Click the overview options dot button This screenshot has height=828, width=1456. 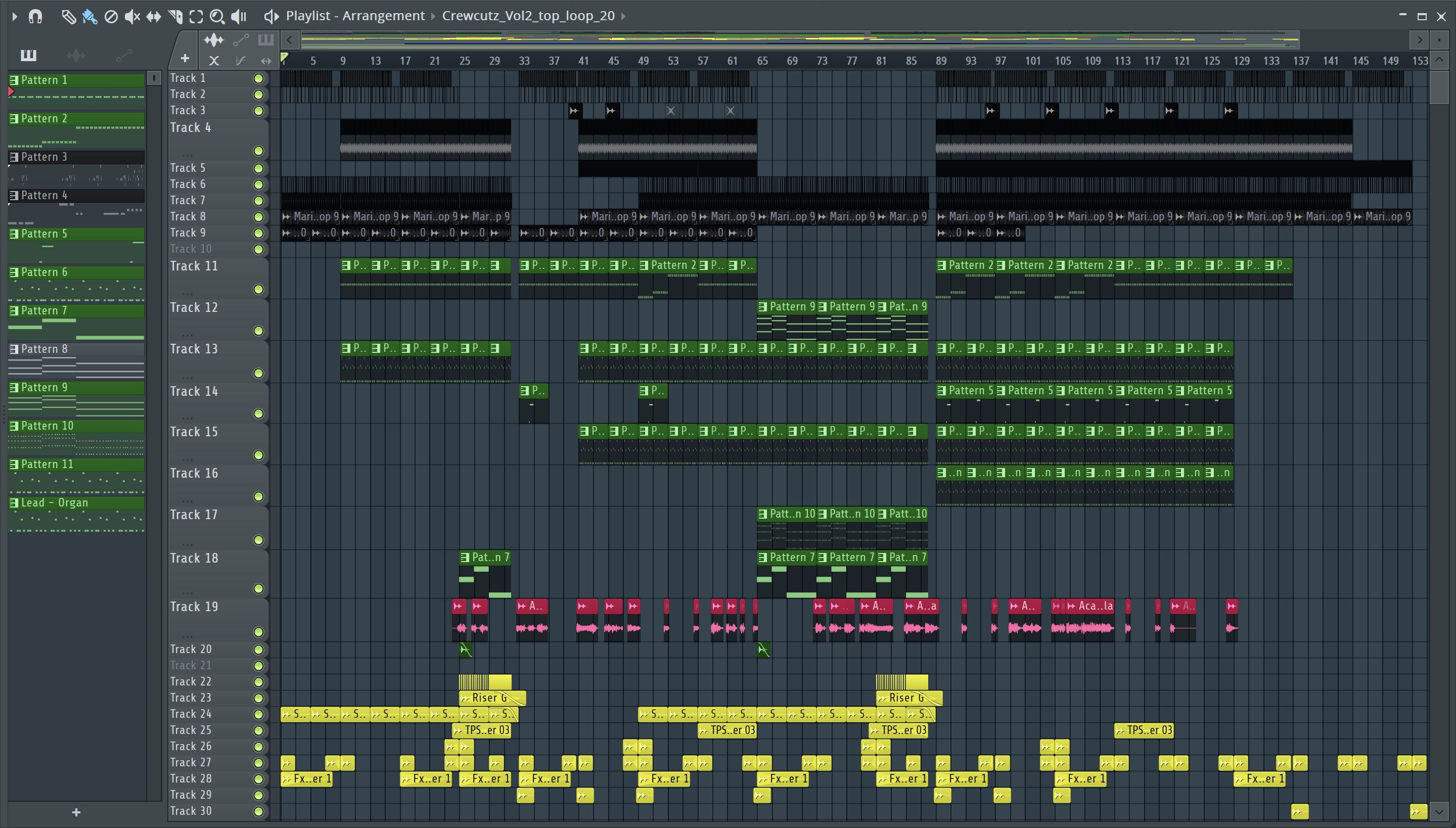click(1439, 40)
